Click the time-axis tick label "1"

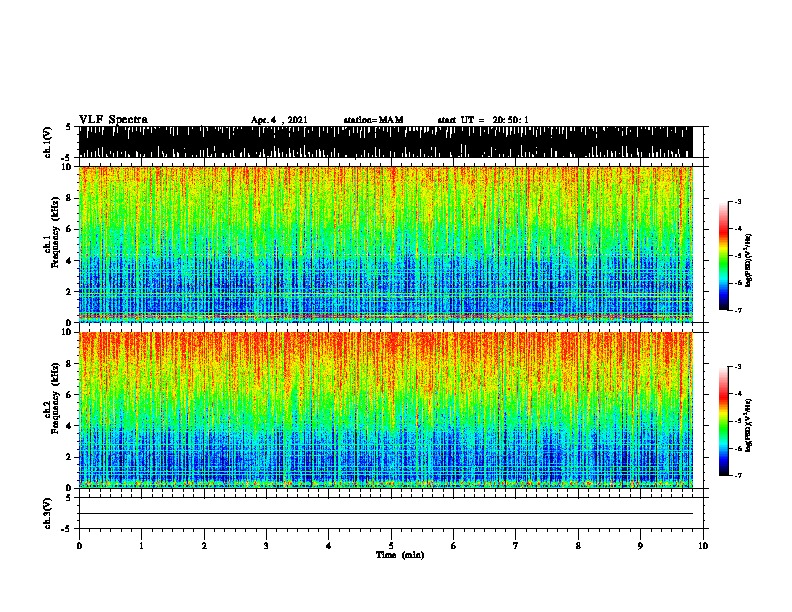coord(141,546)
